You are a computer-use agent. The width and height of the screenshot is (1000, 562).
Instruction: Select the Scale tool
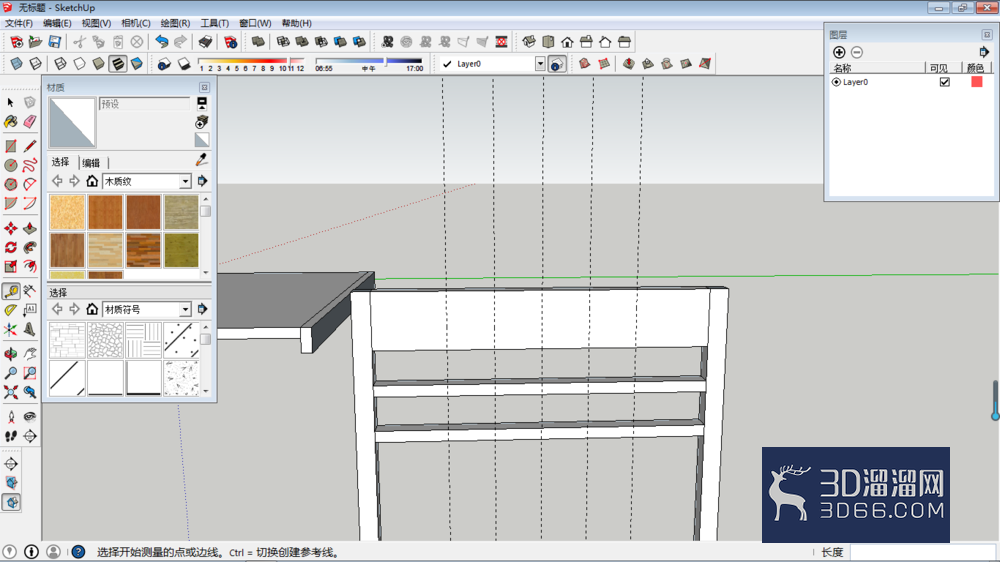pos(11,266)
